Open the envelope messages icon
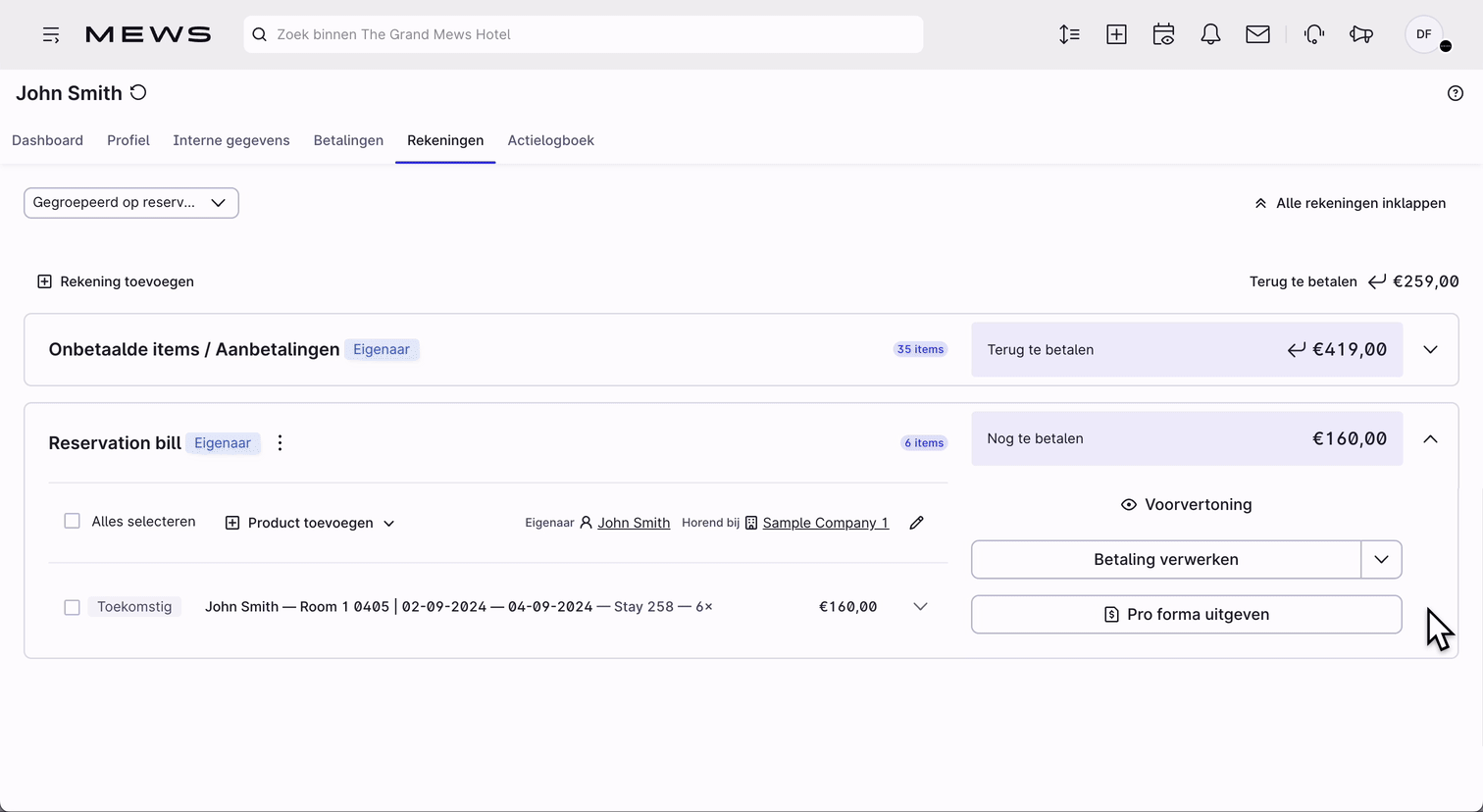1483x812 pixels. point(1257,34)
